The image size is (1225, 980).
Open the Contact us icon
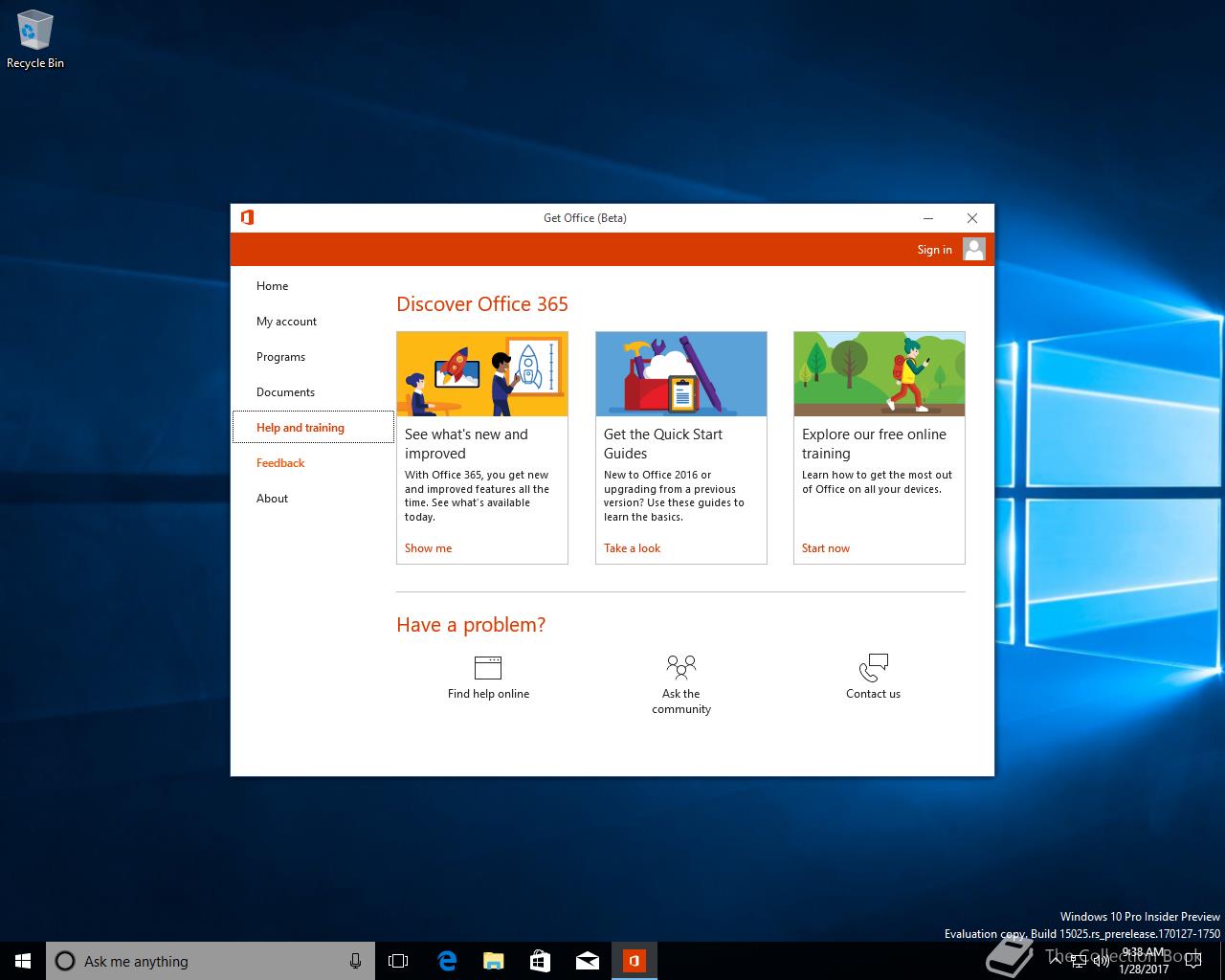pos(874,667)
